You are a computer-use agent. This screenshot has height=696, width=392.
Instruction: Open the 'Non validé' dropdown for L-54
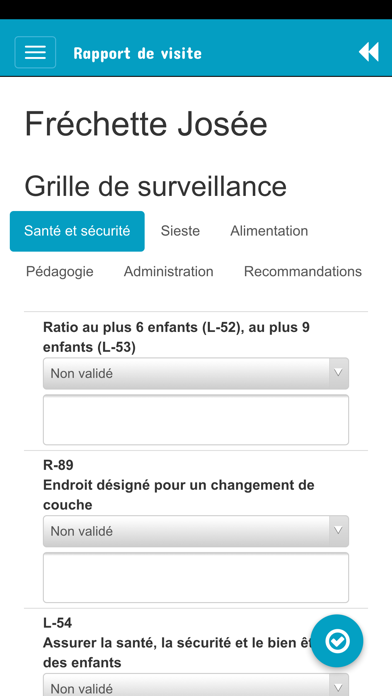[x=196, y=685]
